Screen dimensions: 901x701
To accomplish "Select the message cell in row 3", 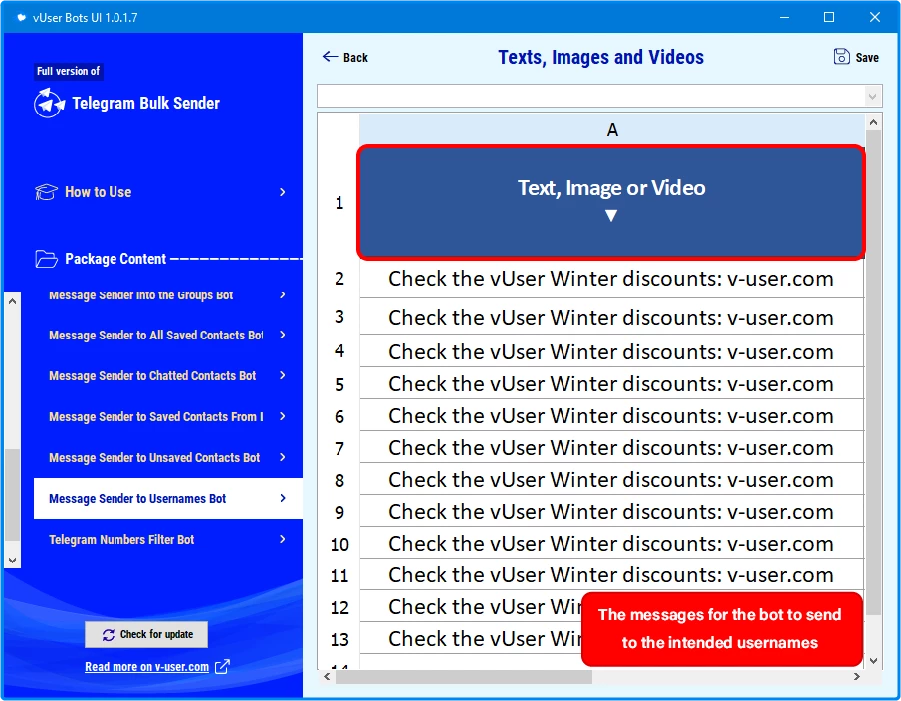I will 612,317.
